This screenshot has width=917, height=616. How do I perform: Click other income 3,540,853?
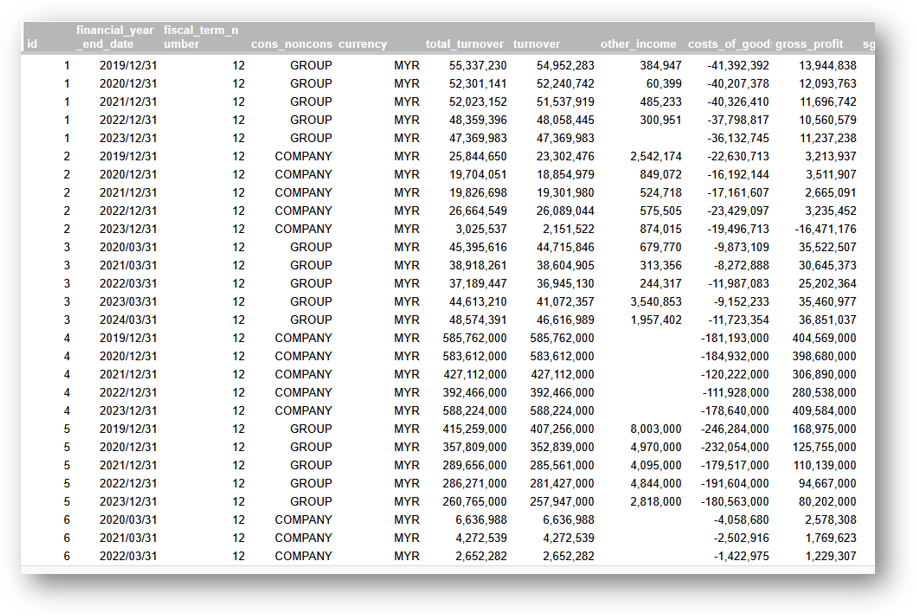(656, 301)
